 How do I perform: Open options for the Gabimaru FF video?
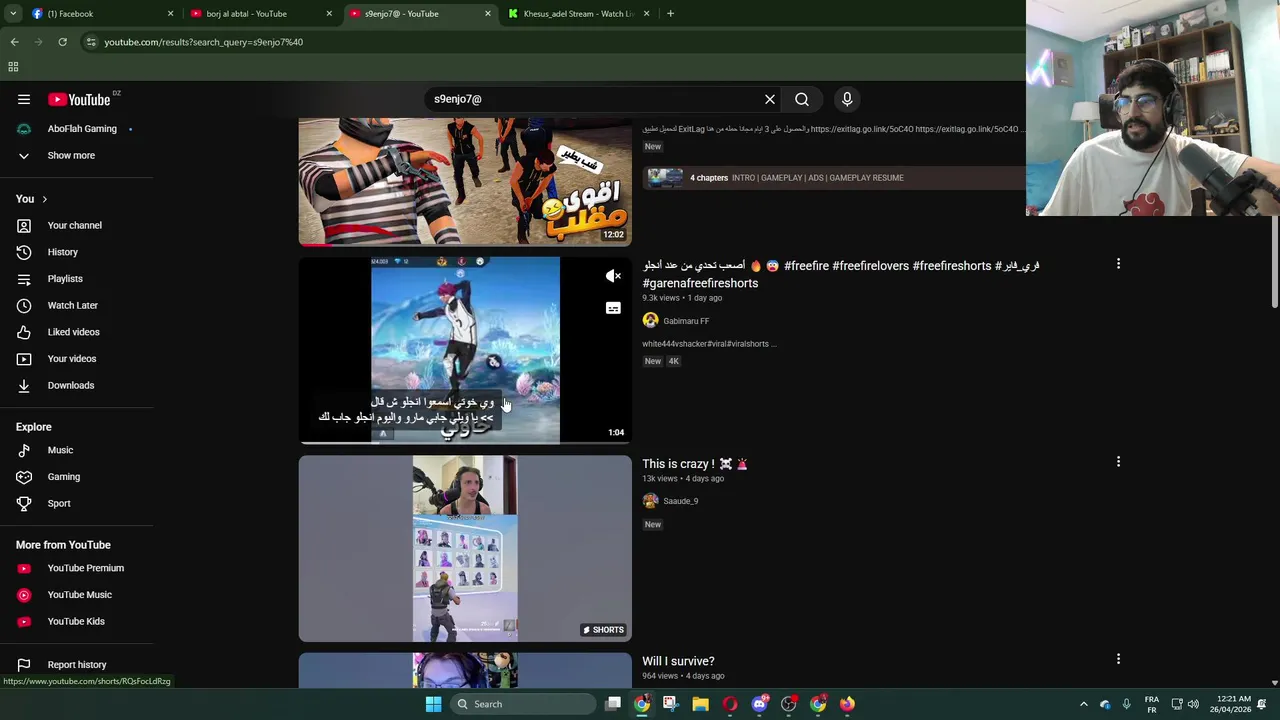click(1118, 264)
